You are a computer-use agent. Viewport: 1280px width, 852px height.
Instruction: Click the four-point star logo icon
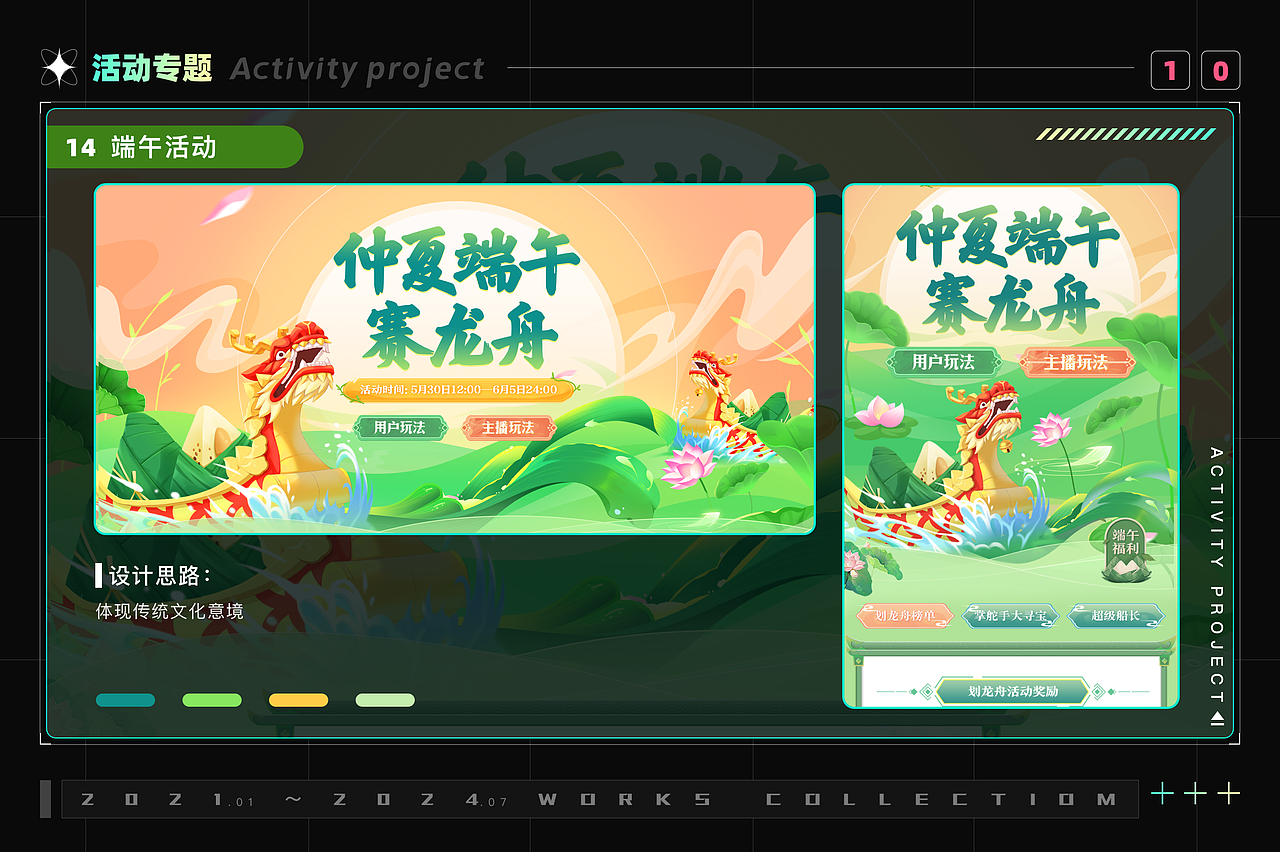[59, 68]
